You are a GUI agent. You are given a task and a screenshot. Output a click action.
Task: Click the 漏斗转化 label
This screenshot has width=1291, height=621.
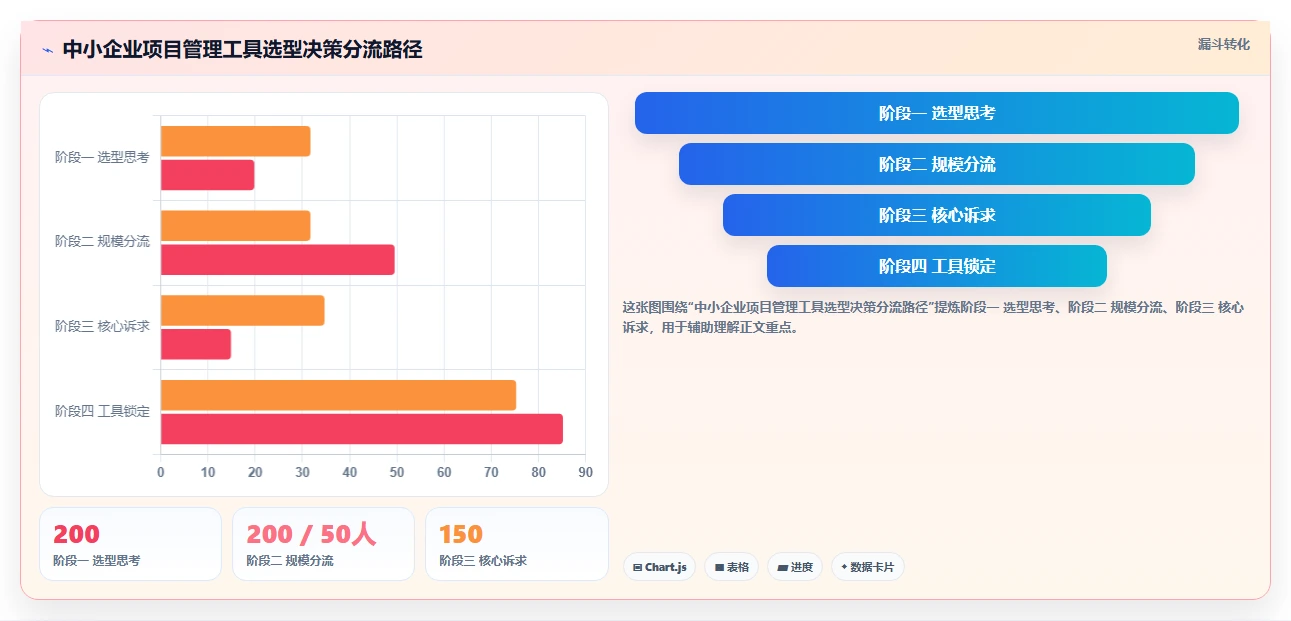tap(1224, 44)
